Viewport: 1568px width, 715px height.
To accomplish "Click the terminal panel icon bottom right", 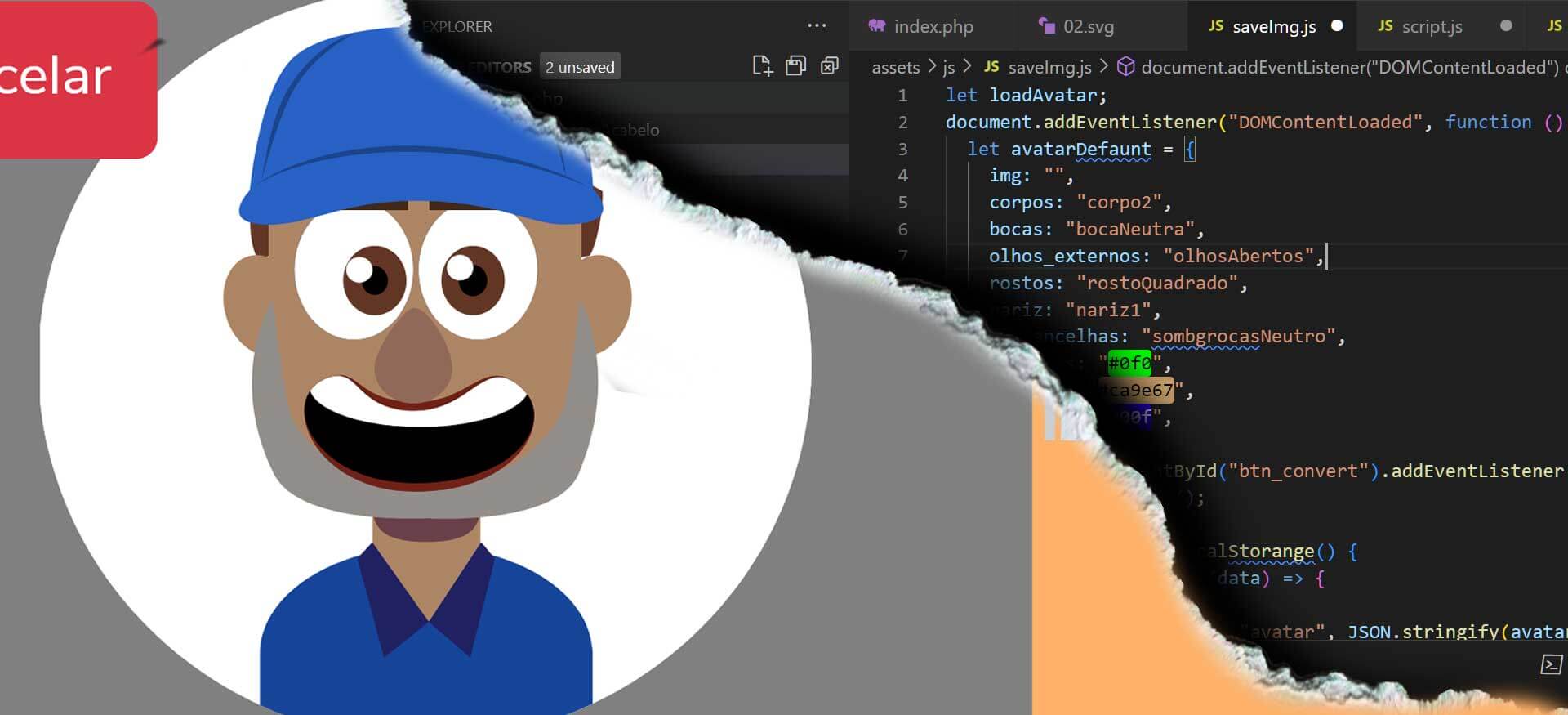I will [1551, 664].
